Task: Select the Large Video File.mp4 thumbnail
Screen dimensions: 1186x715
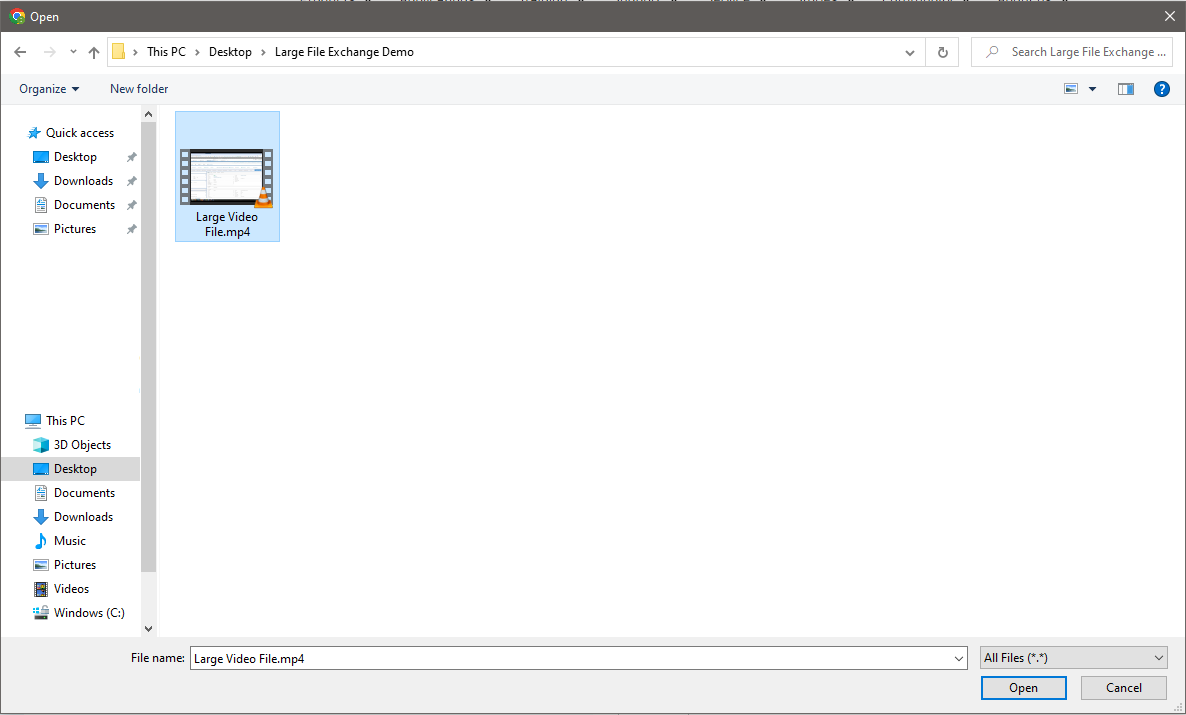Action: tap(227, 176)
